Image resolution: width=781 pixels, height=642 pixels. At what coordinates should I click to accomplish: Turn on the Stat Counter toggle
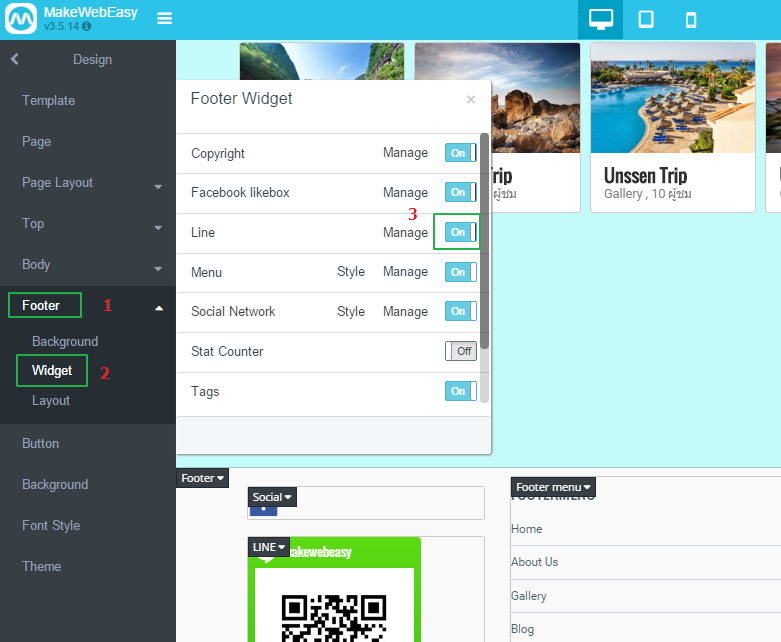(460, 351)
